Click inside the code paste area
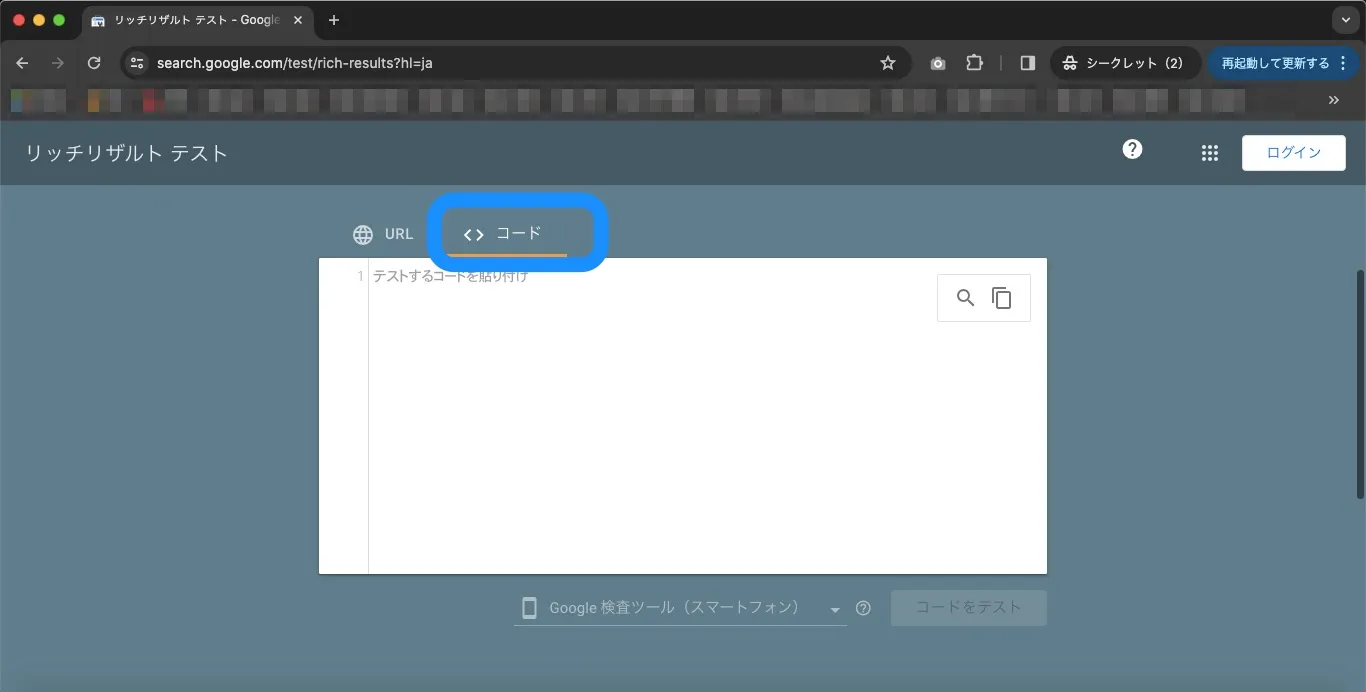 tap(707, 416)
